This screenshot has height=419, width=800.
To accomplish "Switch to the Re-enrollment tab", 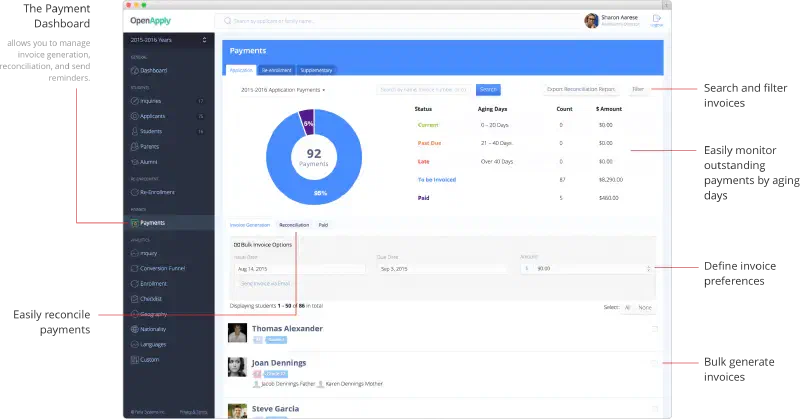I will [276, 70].
